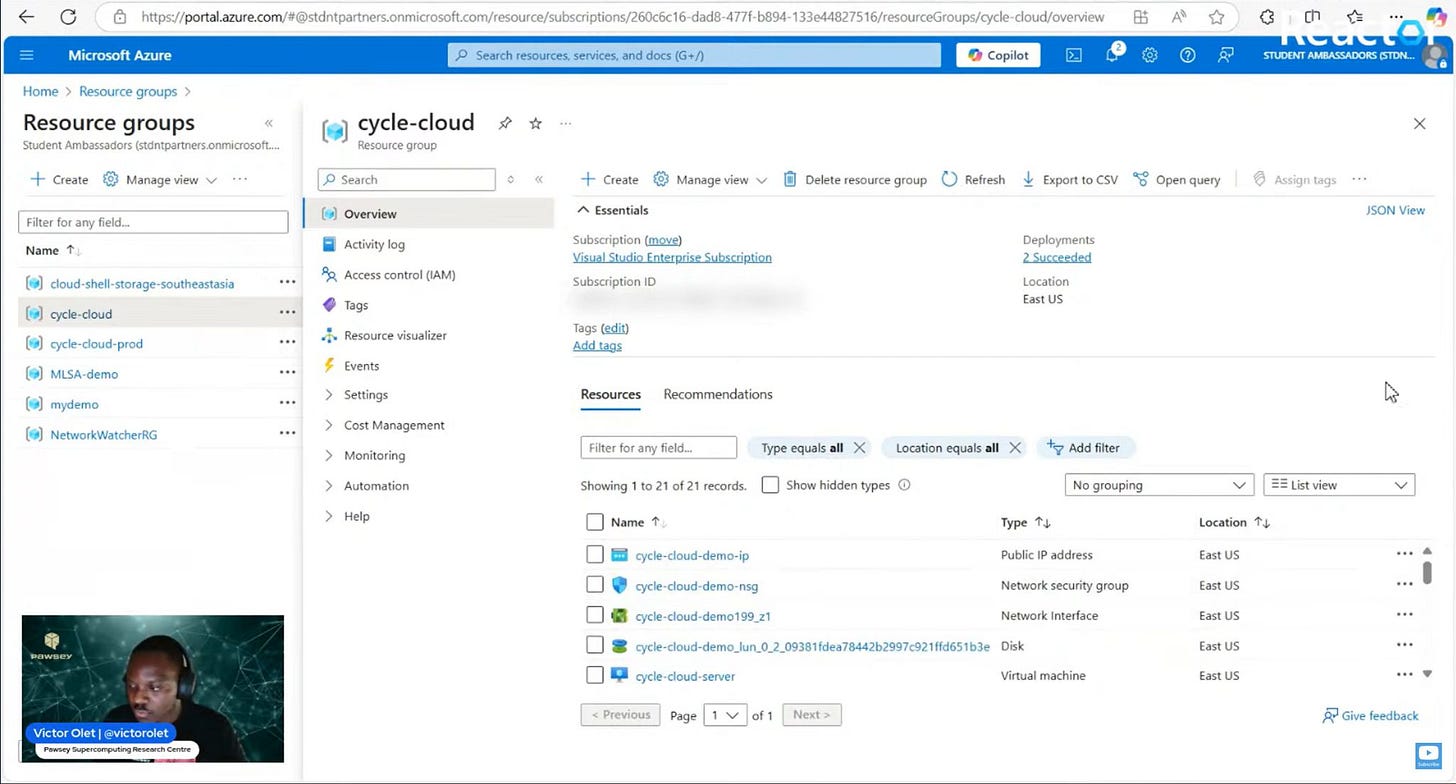Enable Show hidden types checkbox
Viewport: 1456px width, 784px height.
(770, 485)
